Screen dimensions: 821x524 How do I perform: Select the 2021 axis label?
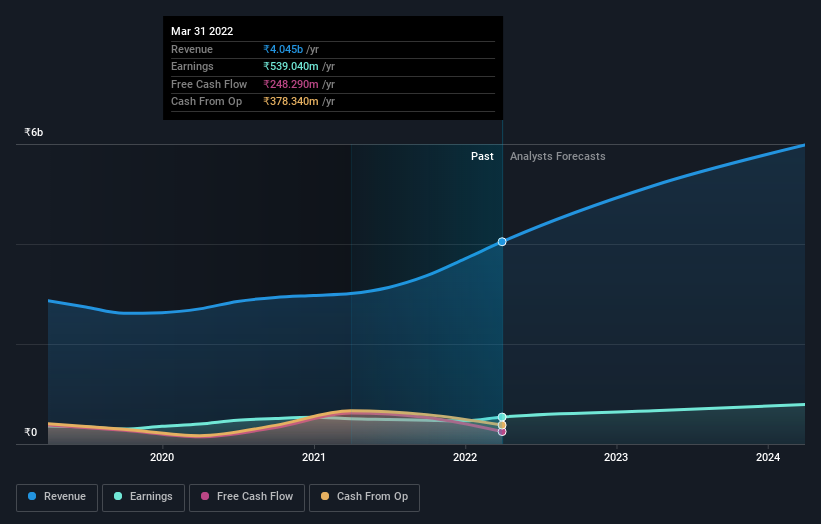coord(314,458)
